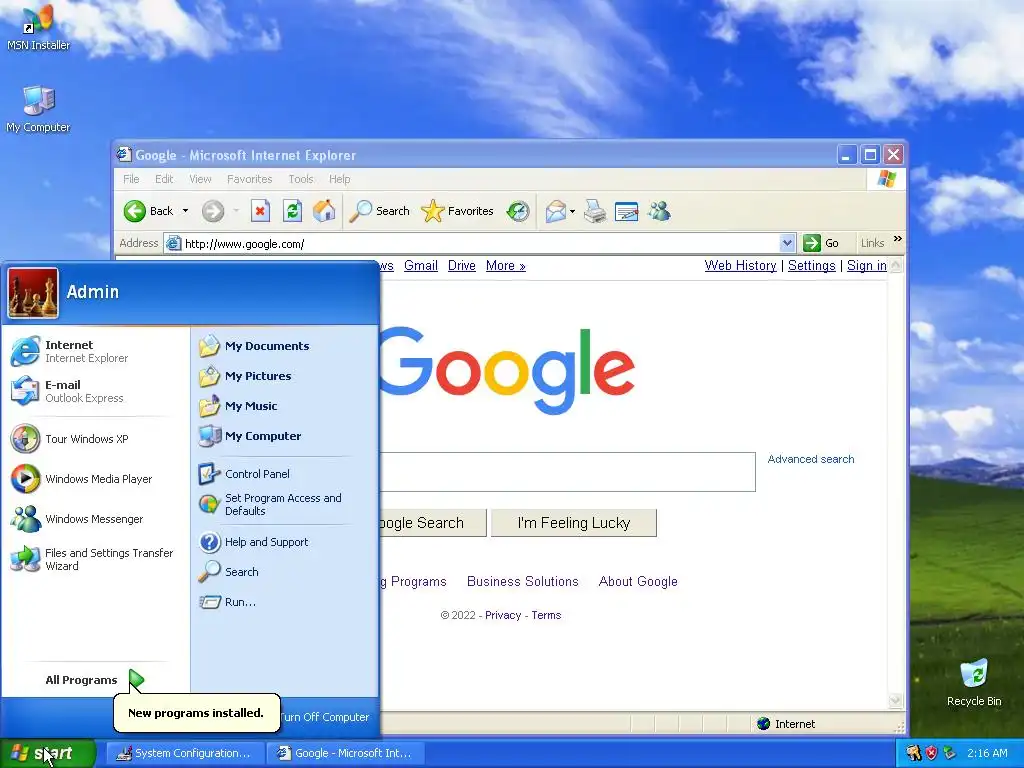Click the red security shield tray icon
This screenshot has width=1024, height=768.
(931, 753)
